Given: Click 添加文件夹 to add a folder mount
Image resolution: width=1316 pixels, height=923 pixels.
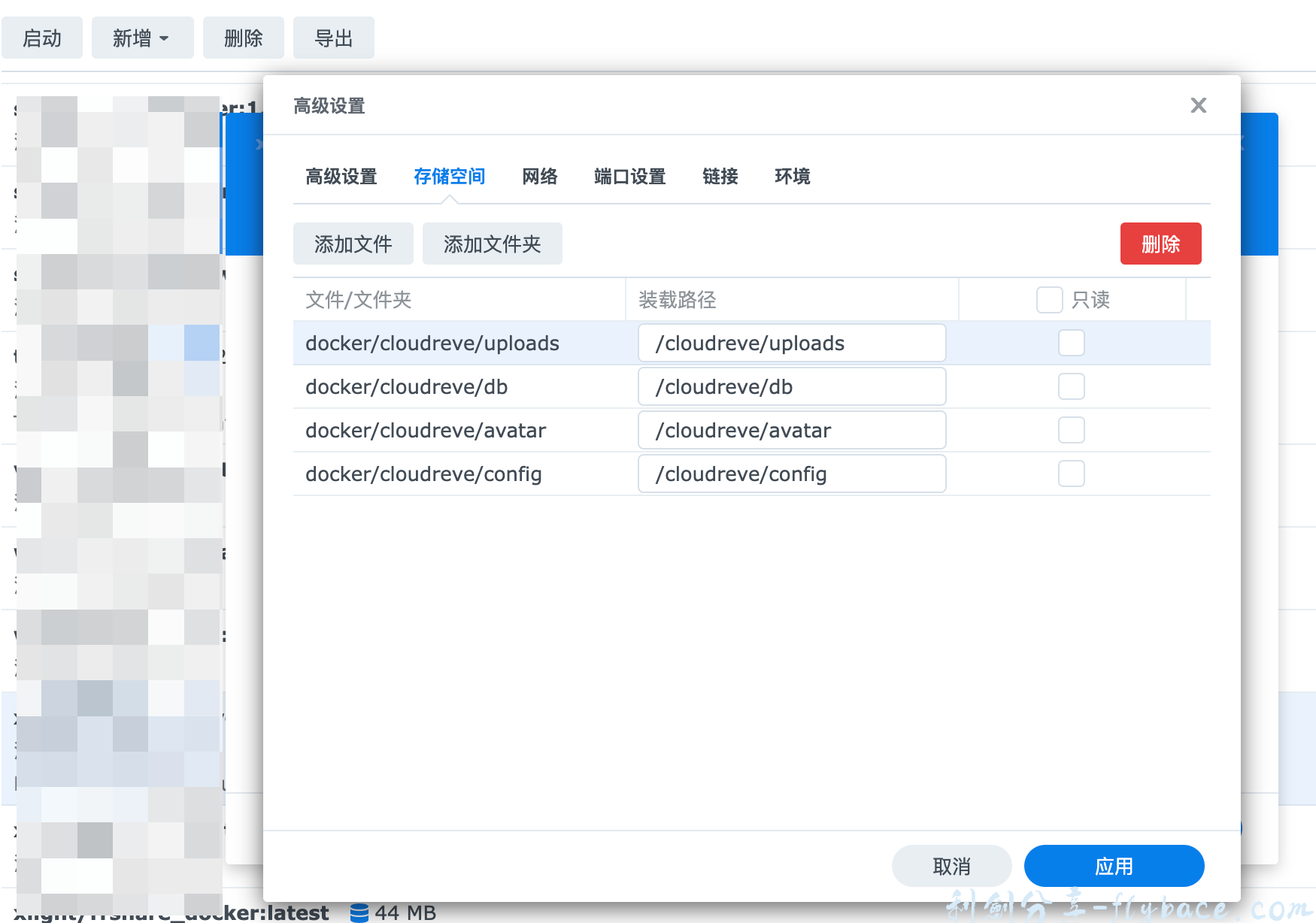Looking at the screenshot, I should (493, 244).
